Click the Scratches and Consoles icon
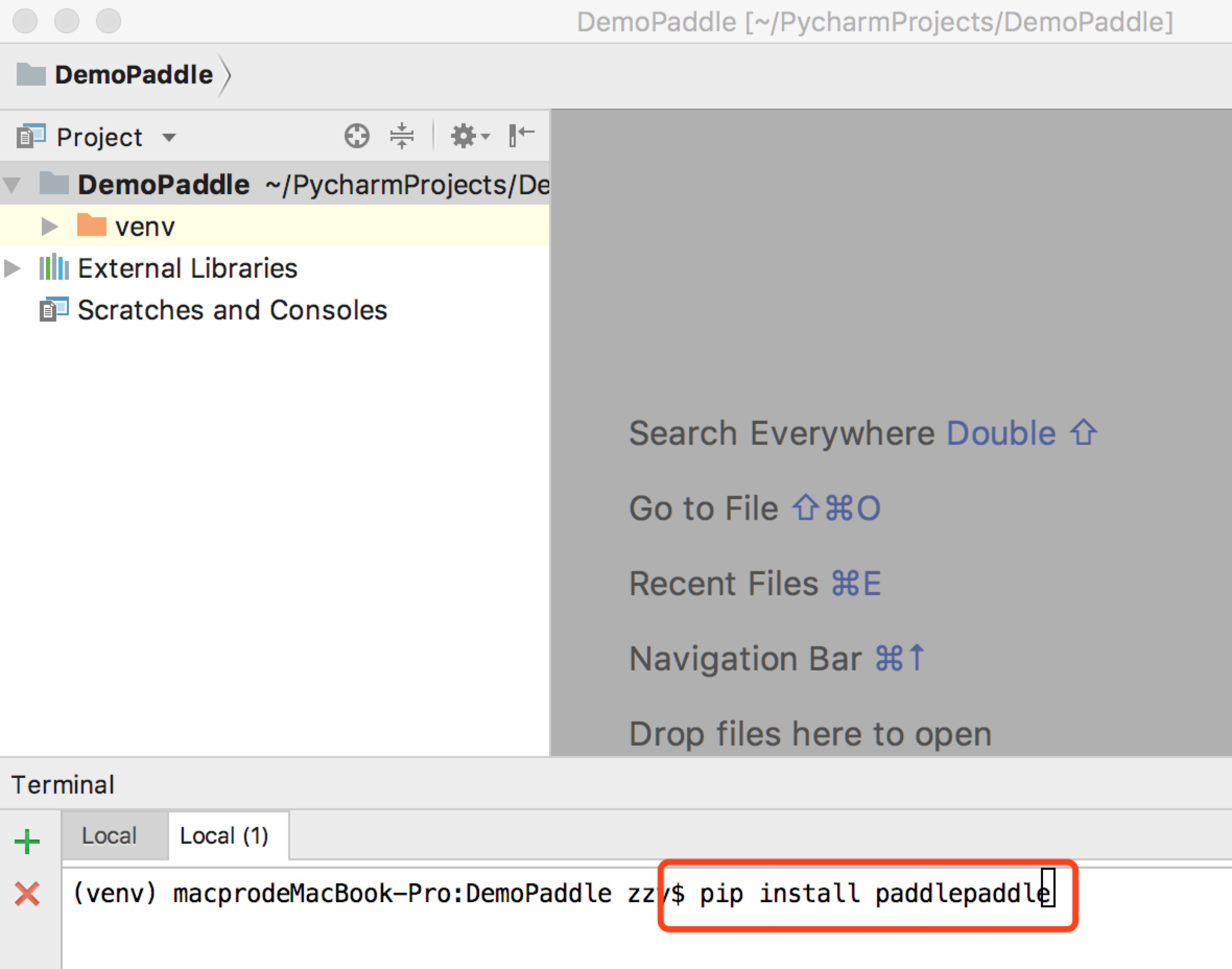Screen dimensions: 1232x969 click(54, 309)
